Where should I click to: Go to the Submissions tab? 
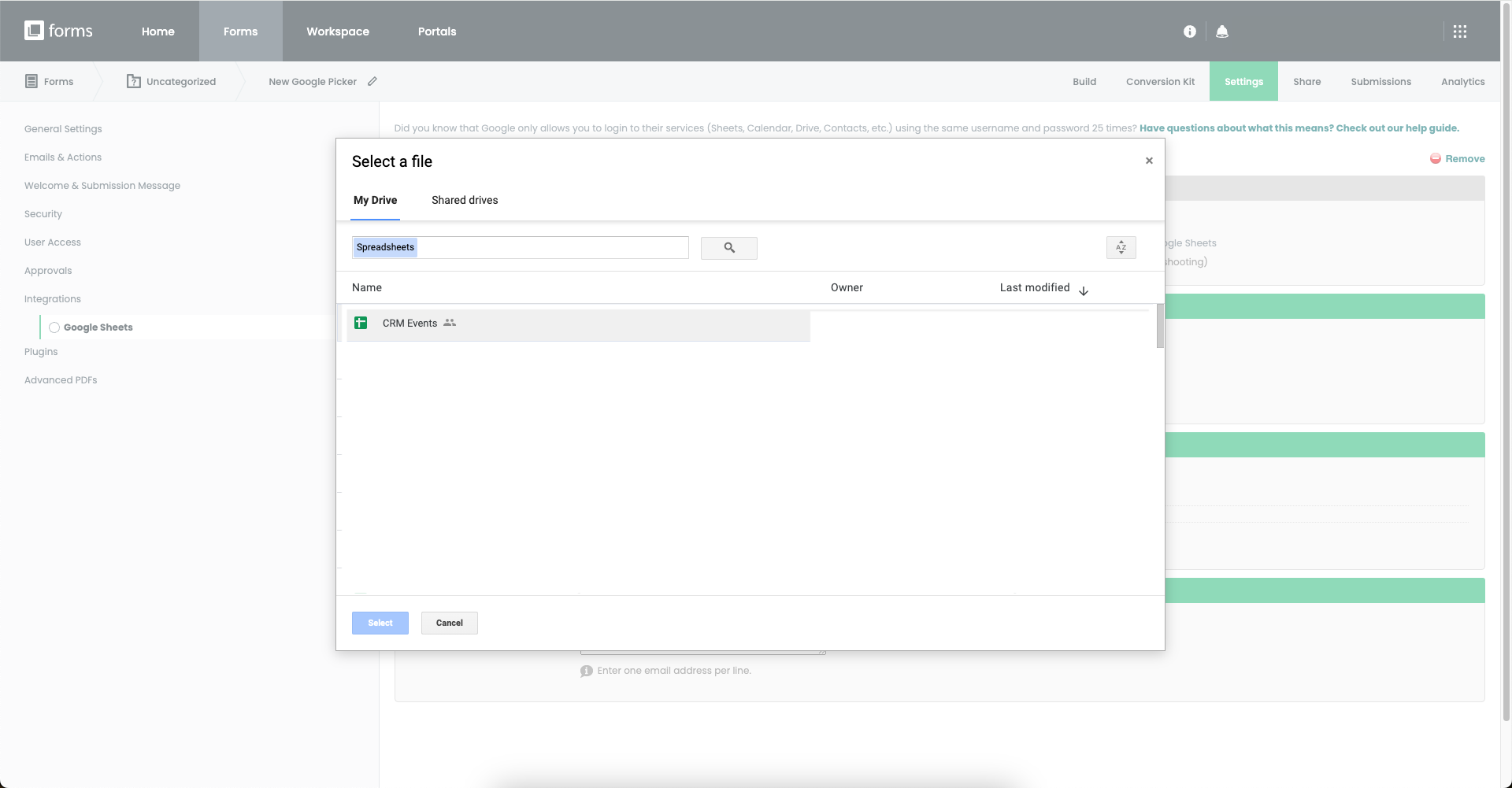tap(1380, 81)
